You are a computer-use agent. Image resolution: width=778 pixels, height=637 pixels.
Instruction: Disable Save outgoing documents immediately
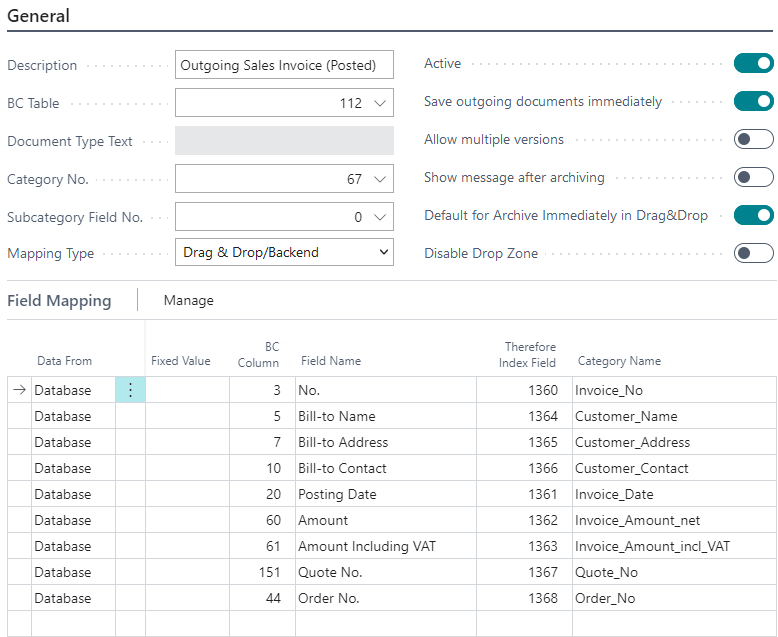753,102
